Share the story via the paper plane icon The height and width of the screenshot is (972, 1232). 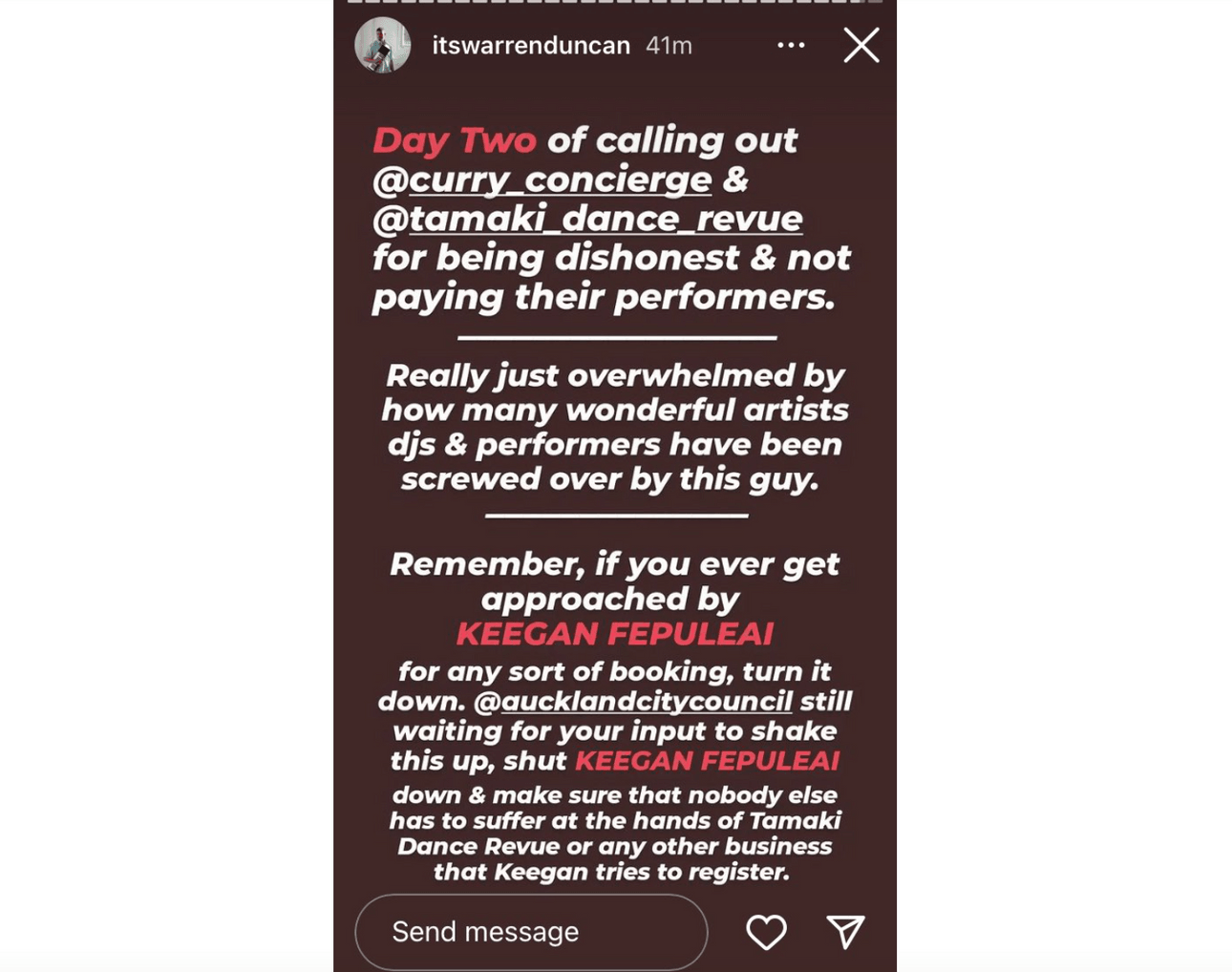(x=845, y=932)
